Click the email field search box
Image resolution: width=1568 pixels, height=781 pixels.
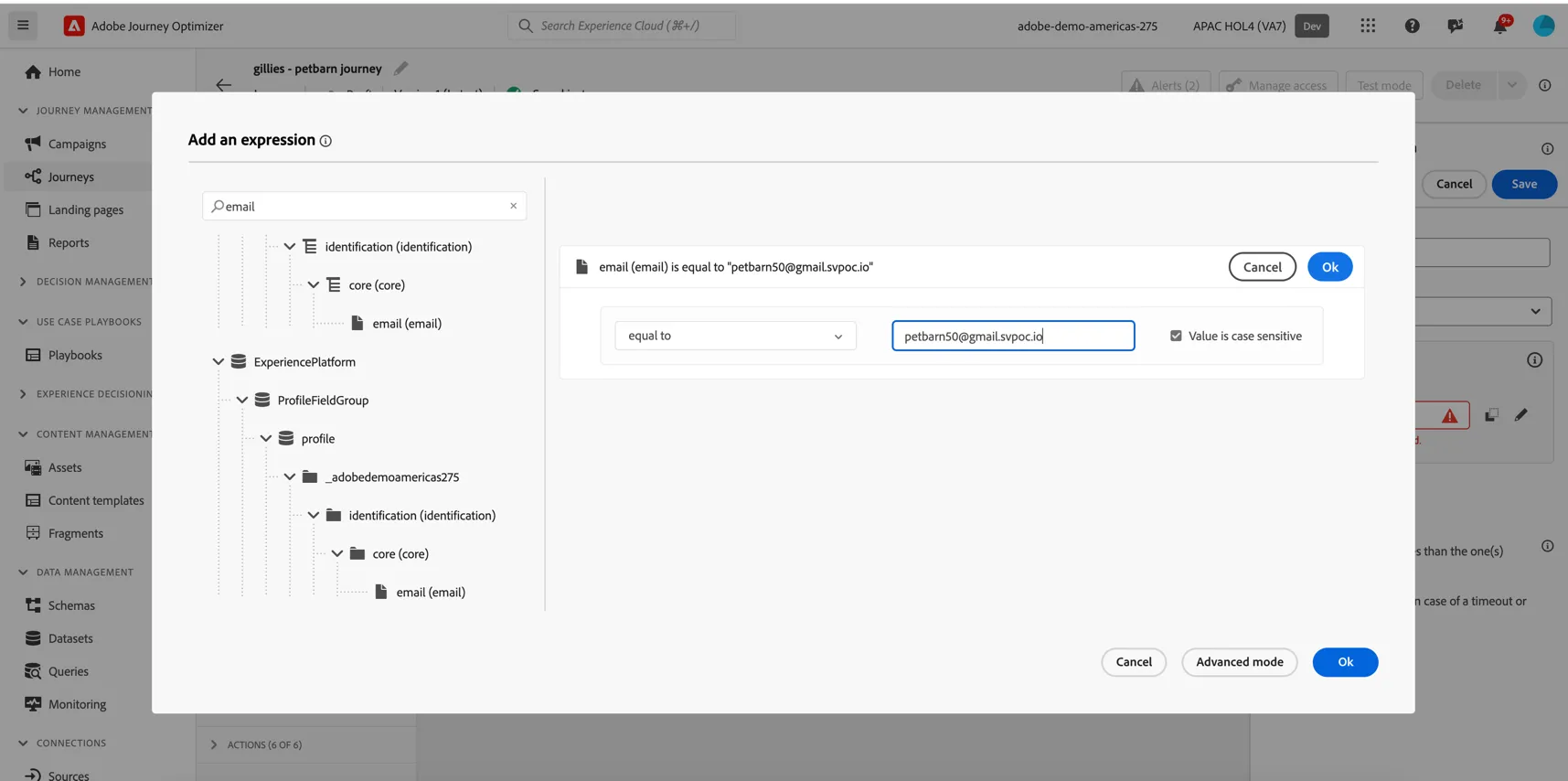click(364, 206)
